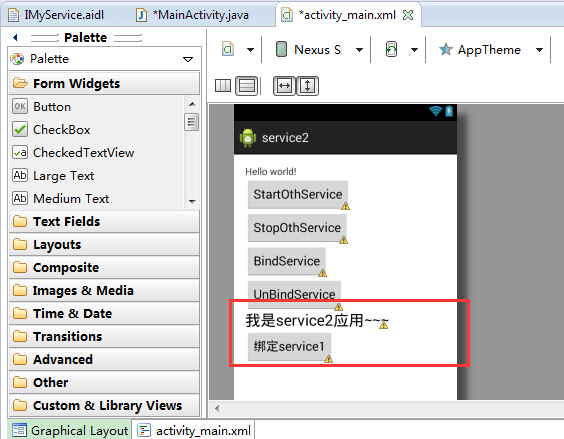Expand the Text Fields category
The width and height of the screenshot is (564, 439).
[x=104, y=221]
